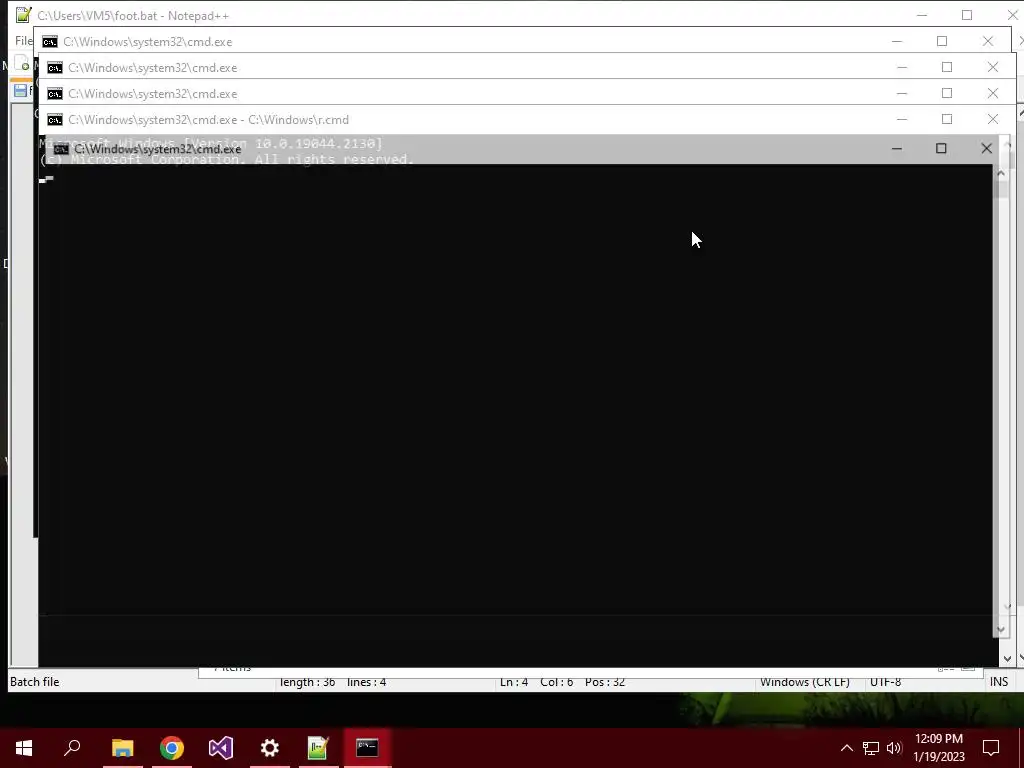The image size is (1024, 768).
Task: Open the clock showing 12:09 PM
Action: pos(938,748)
